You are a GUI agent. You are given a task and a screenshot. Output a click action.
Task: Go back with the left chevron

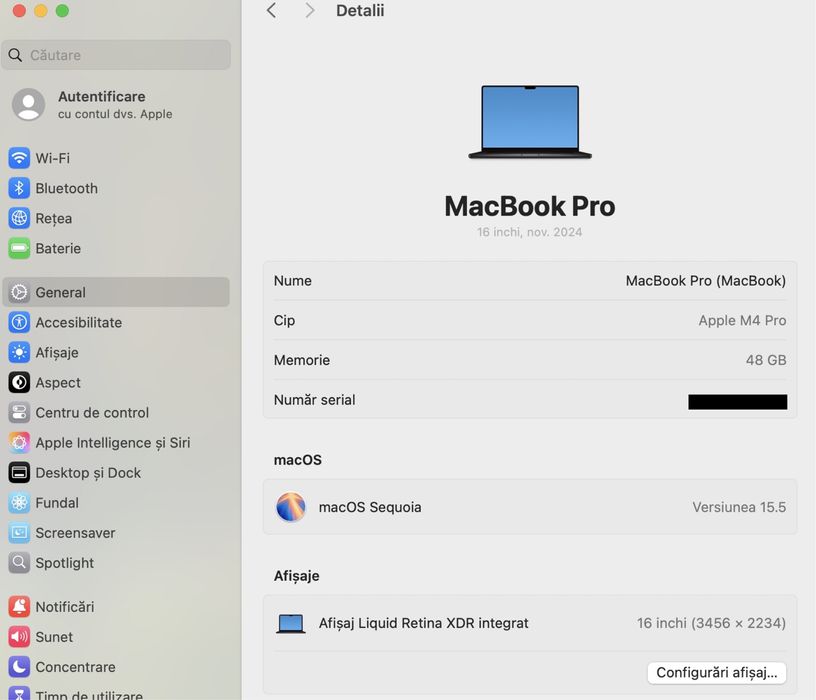[x=271, y=10]
